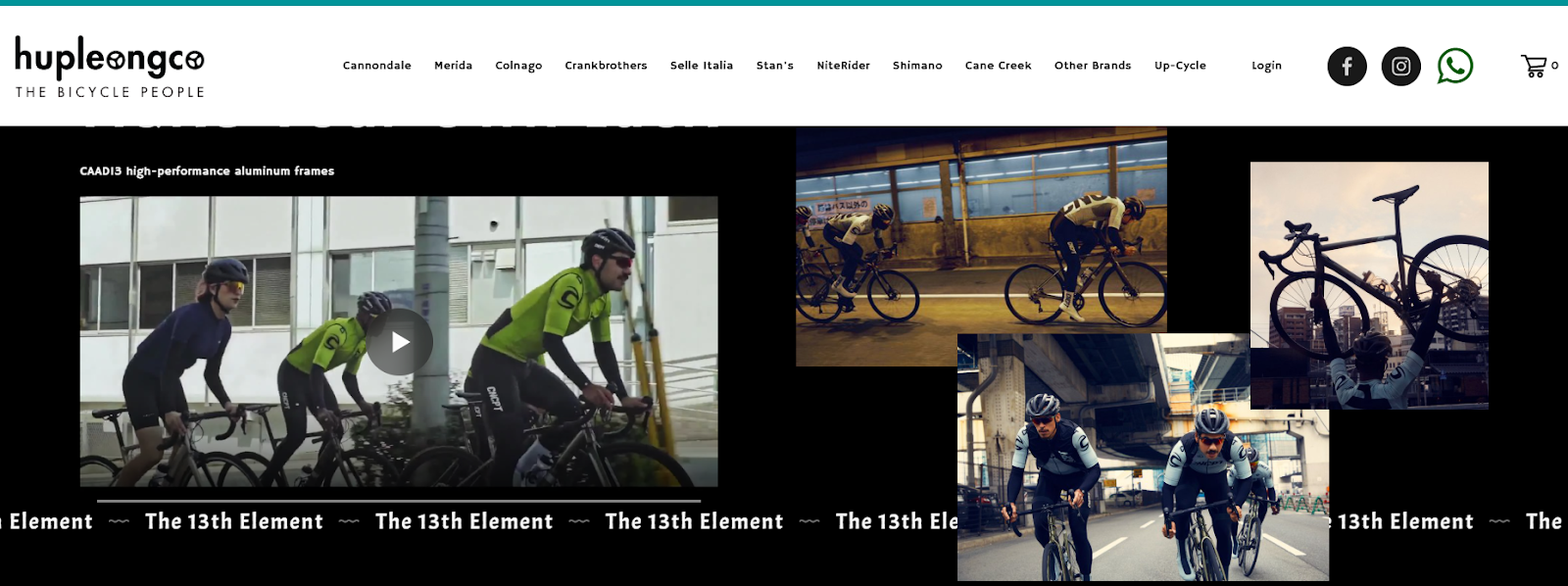Image resolution: width=1568 pixels, height=586 pixels.
Task: Go to the Shimano page
Action: [x=917, y=66]
